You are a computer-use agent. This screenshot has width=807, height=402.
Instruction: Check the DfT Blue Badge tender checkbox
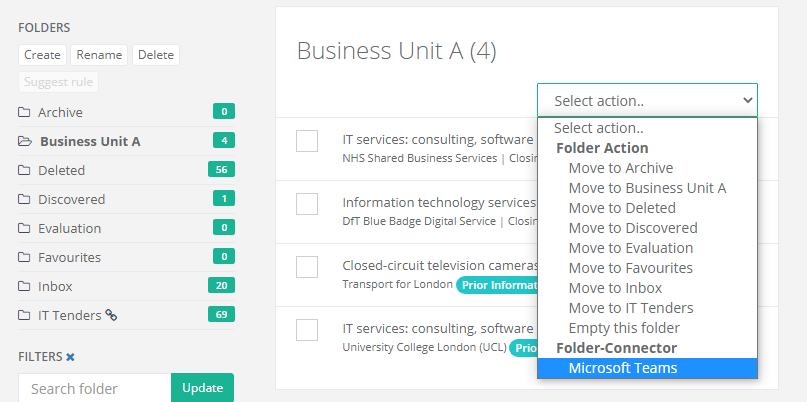pyautogui.click(x=307, y=204)
